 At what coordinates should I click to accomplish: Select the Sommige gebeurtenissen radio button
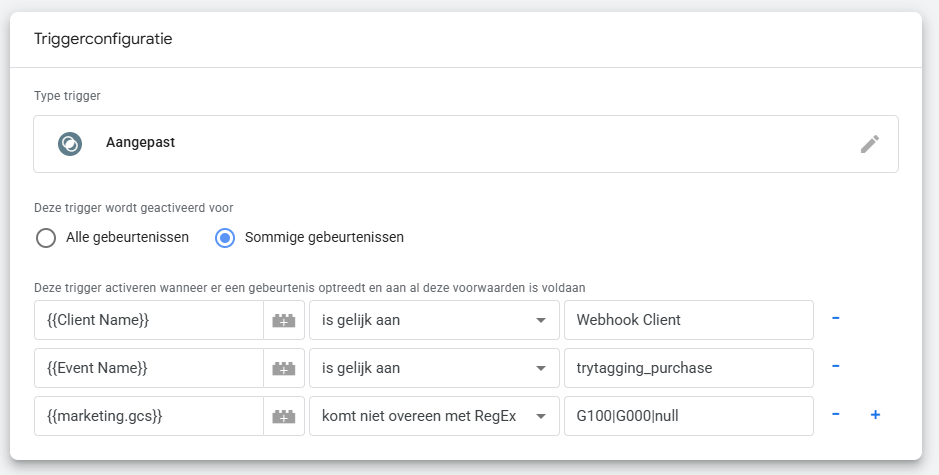click(x=226, y=238)
